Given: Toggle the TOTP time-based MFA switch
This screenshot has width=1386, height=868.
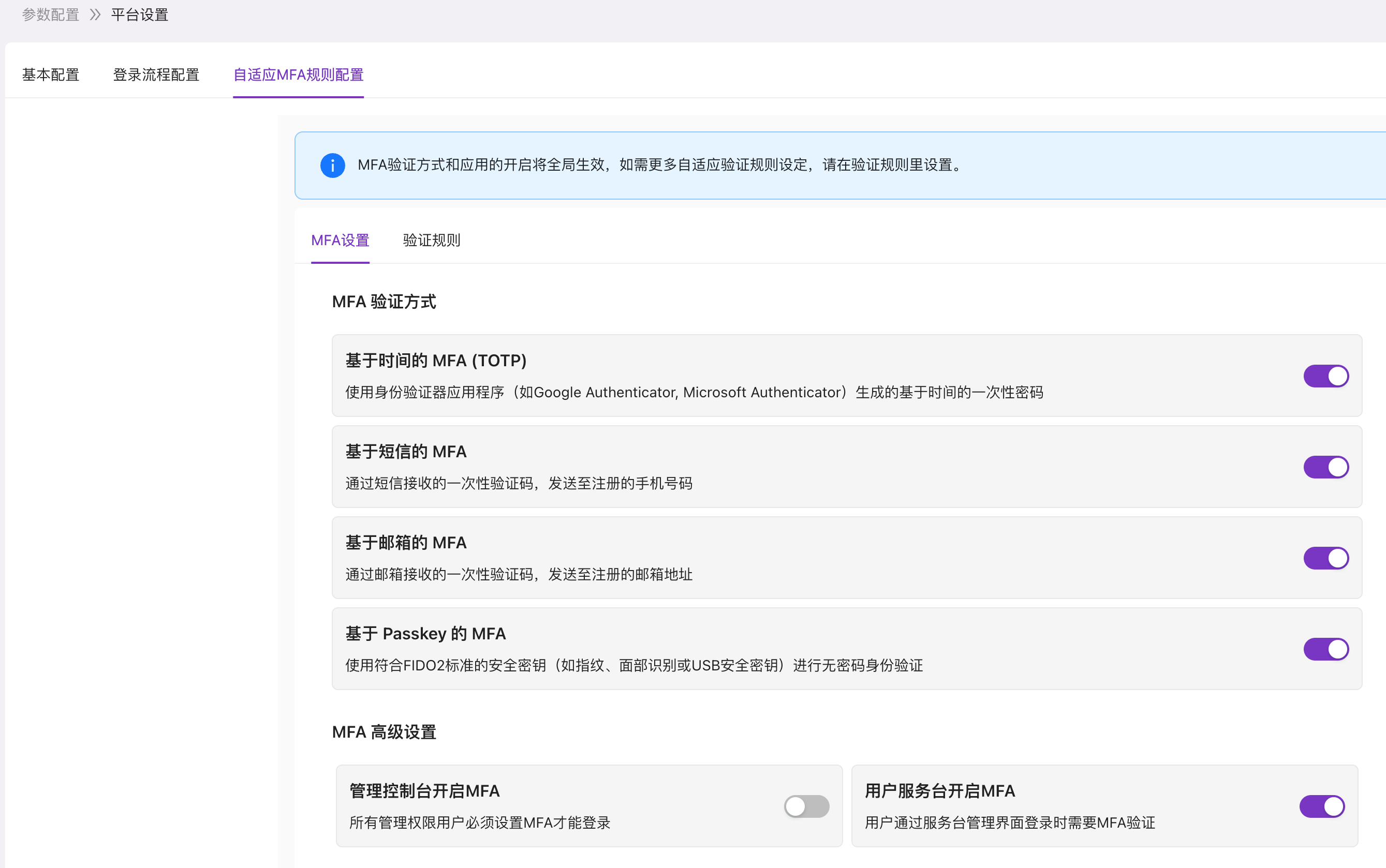Looking at the screenshot, I should pyautogui.click(x=1325, y=376).
